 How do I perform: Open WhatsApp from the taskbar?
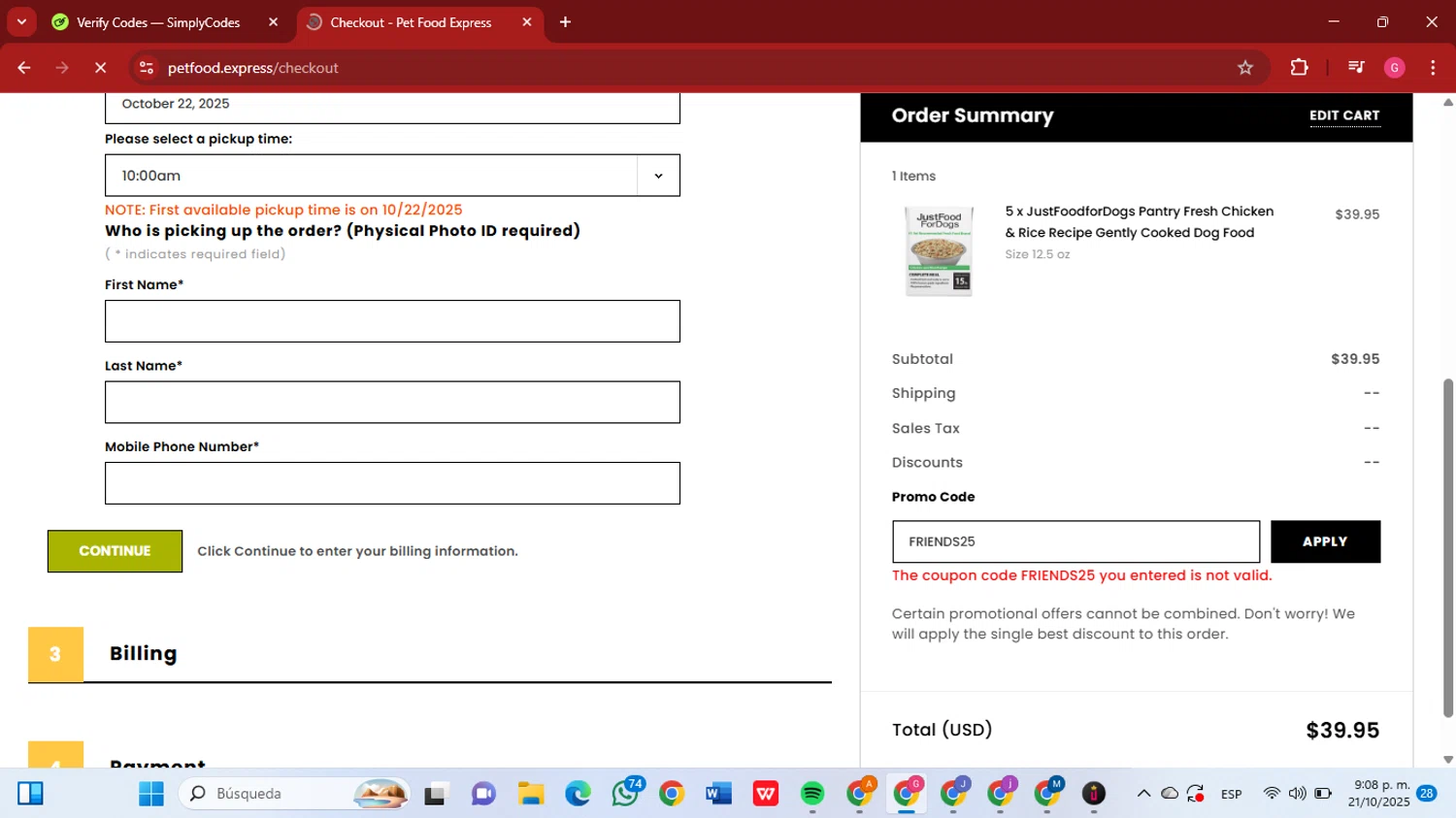click(626, 793)
